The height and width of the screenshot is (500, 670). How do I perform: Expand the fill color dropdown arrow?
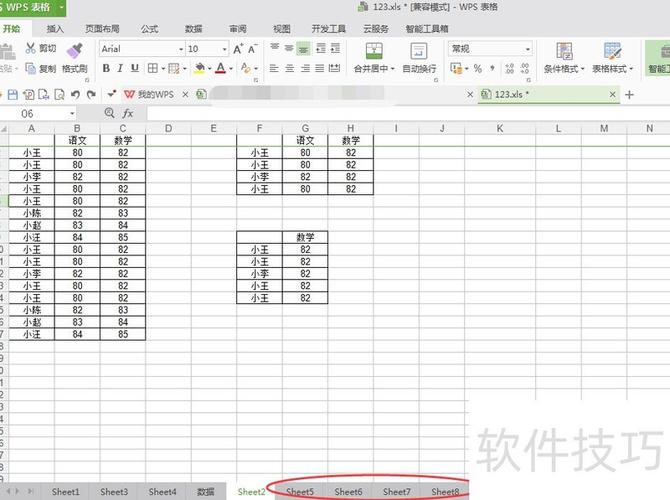pyautogui.click(x=209, y=68)
